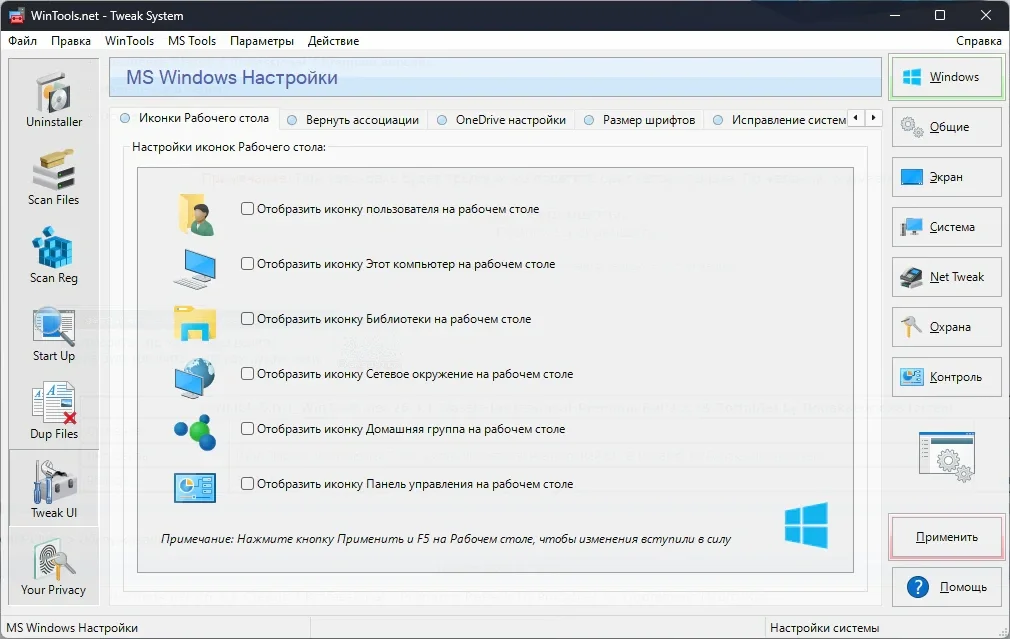Switch to the Вернуть ассоциации tab
The image size is (1010, 639).
(x=362, y=120)
